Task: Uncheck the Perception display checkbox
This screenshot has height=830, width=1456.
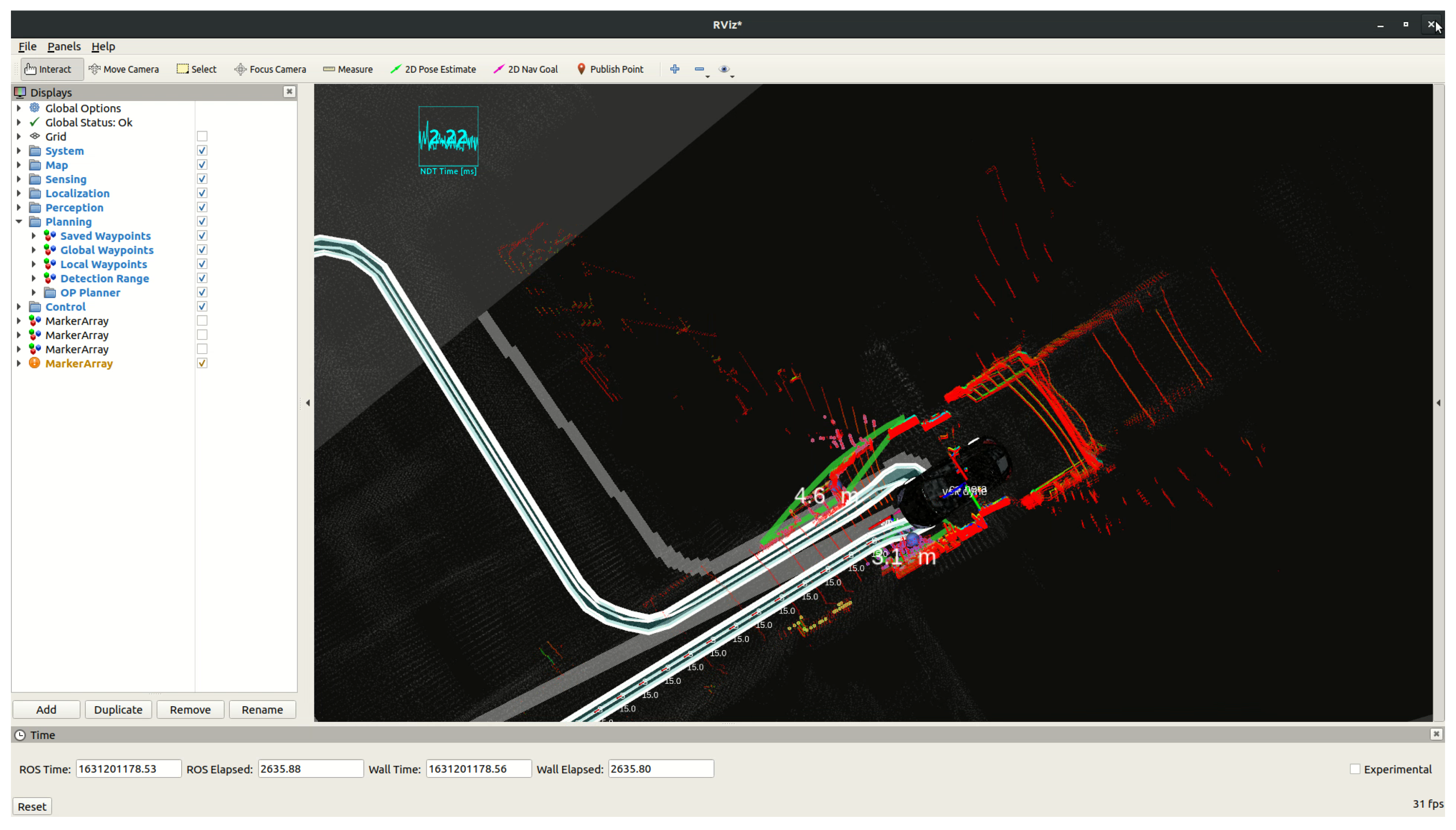Action: coord(202,207)
